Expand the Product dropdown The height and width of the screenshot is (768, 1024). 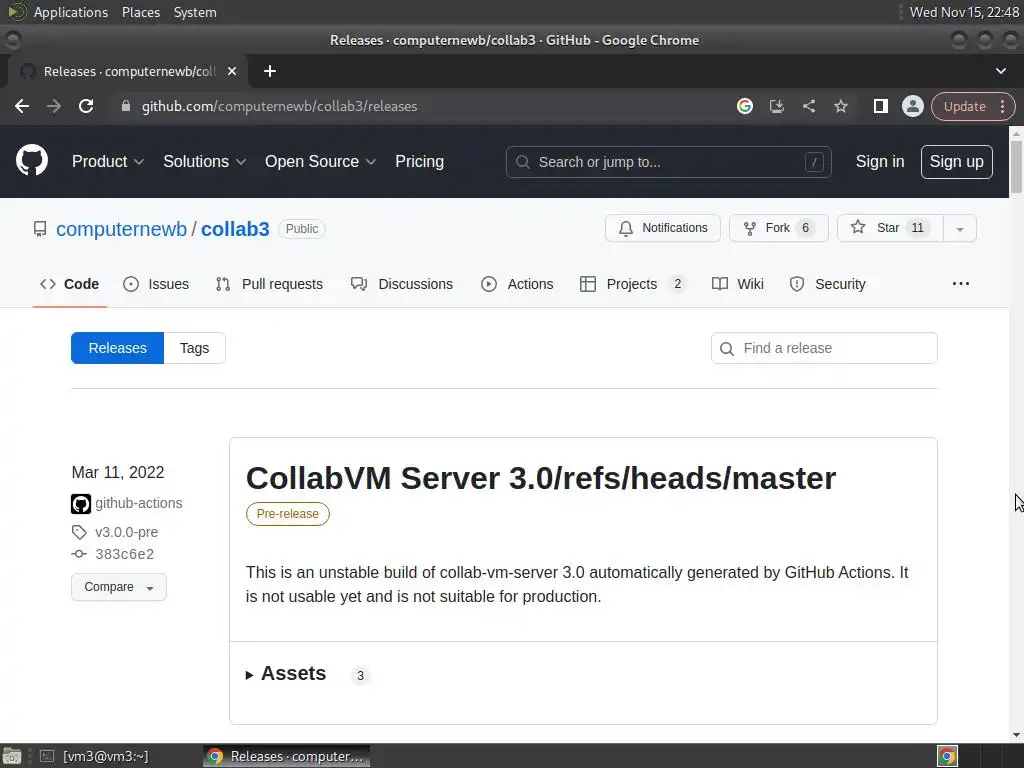[108, 161]
